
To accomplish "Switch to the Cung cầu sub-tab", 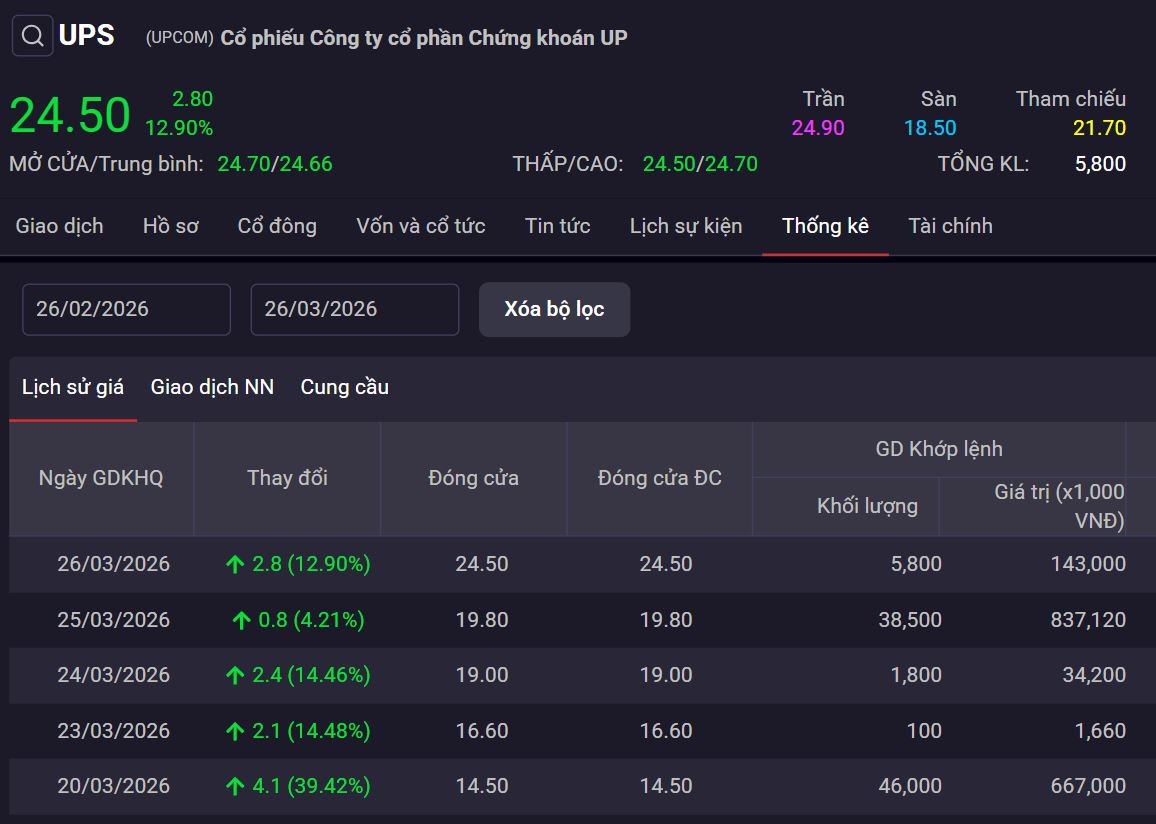I will pos(344,387).
